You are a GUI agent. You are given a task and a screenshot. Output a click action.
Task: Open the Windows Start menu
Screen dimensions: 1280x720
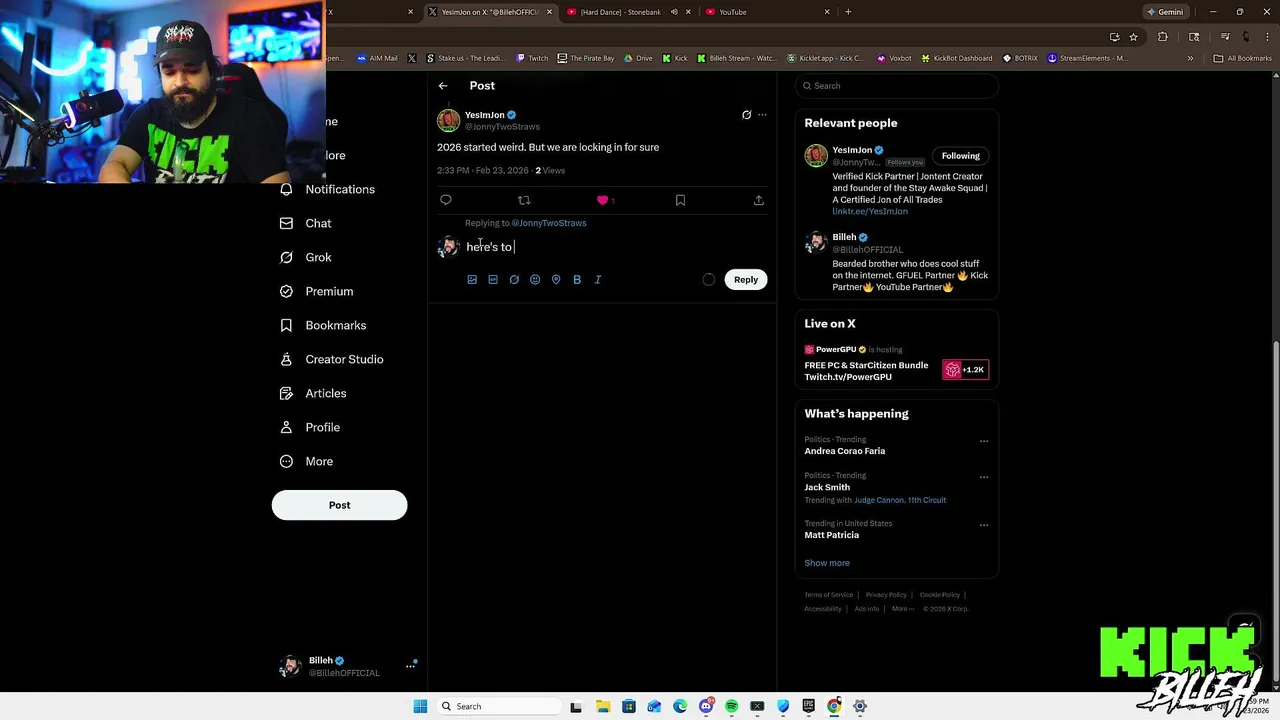click(x=420, y=706)
